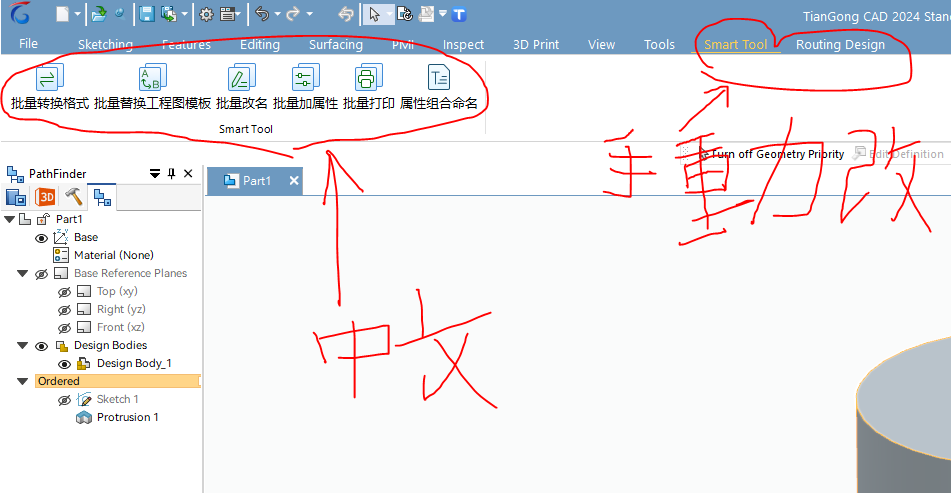
Task: Launch 批量加属性 batch attribute tool
Action: click(x=305, y=88)
